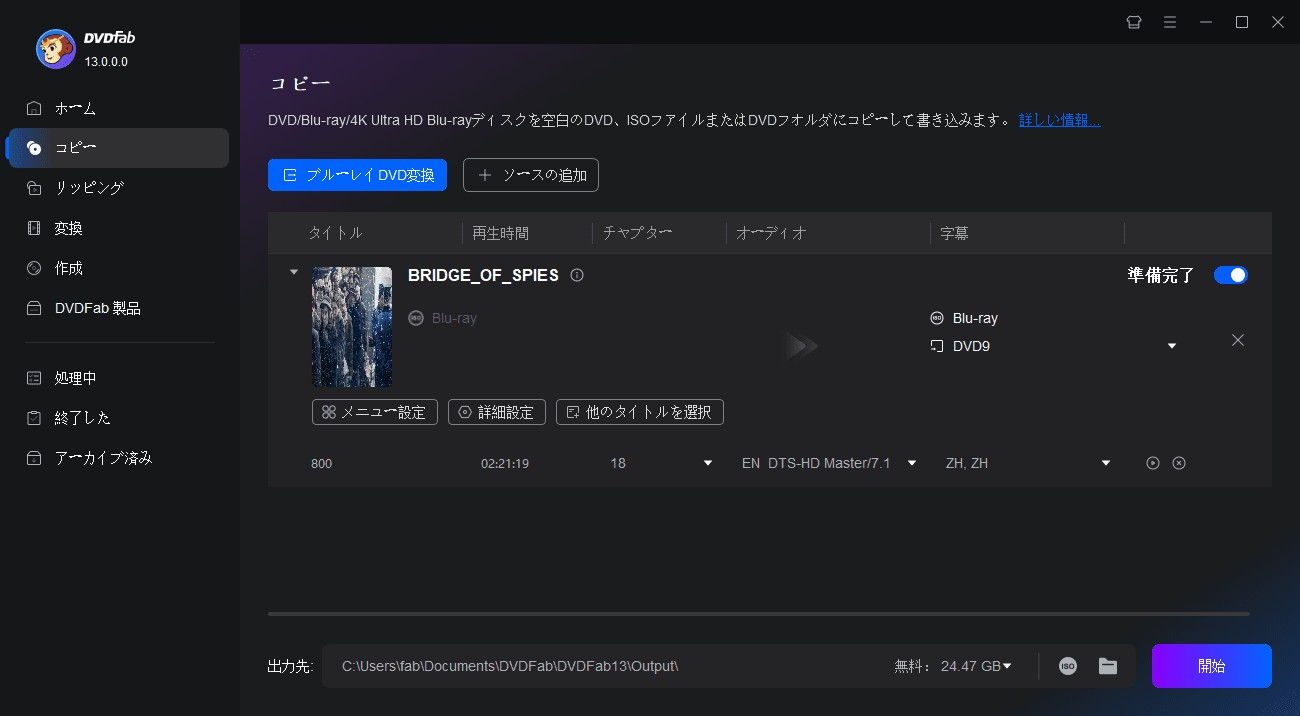
Task: Go to ホーム in the sidebar
Action: [118, 108]
